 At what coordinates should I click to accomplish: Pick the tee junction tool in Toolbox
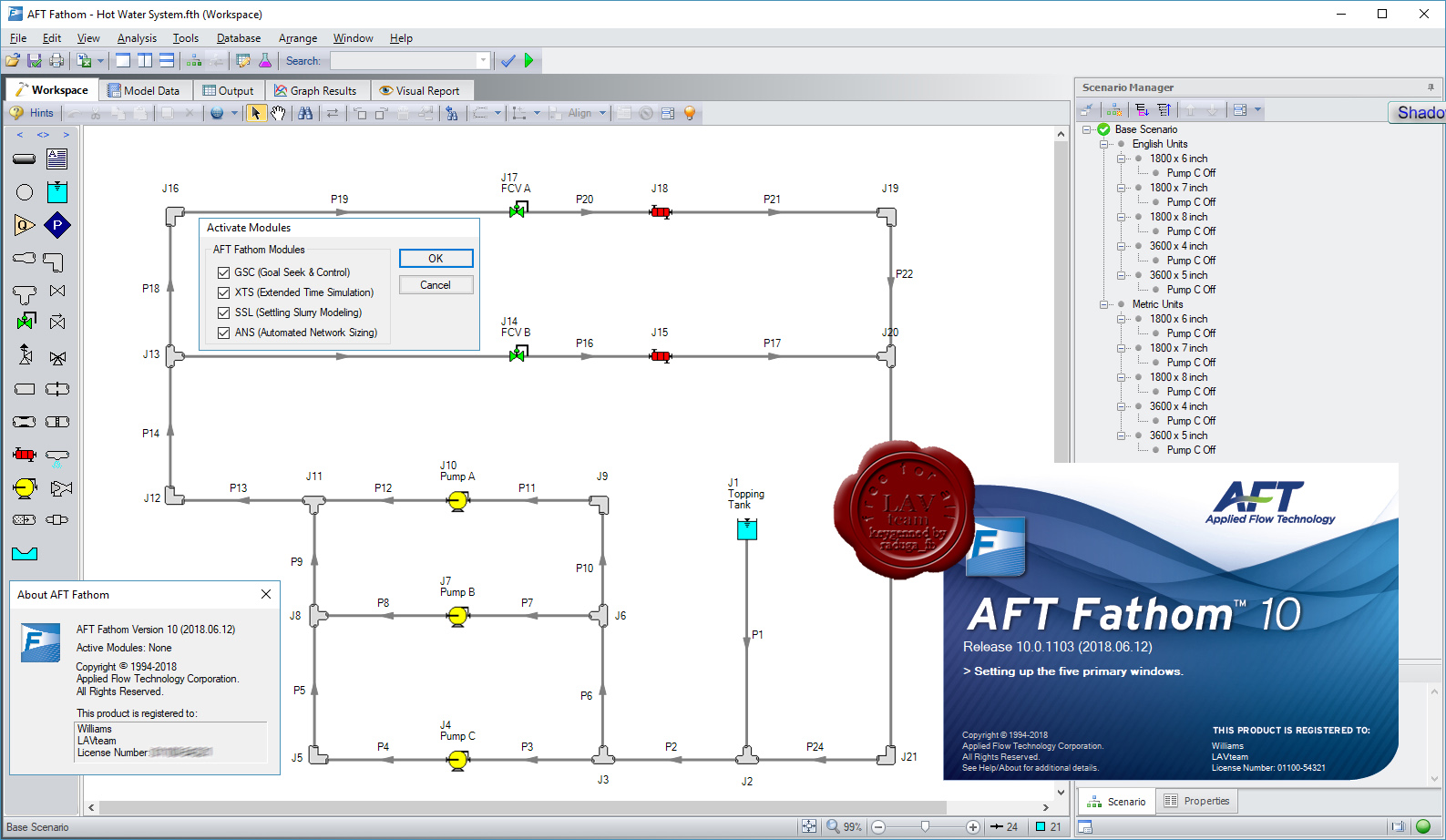[x=25, y=293]
